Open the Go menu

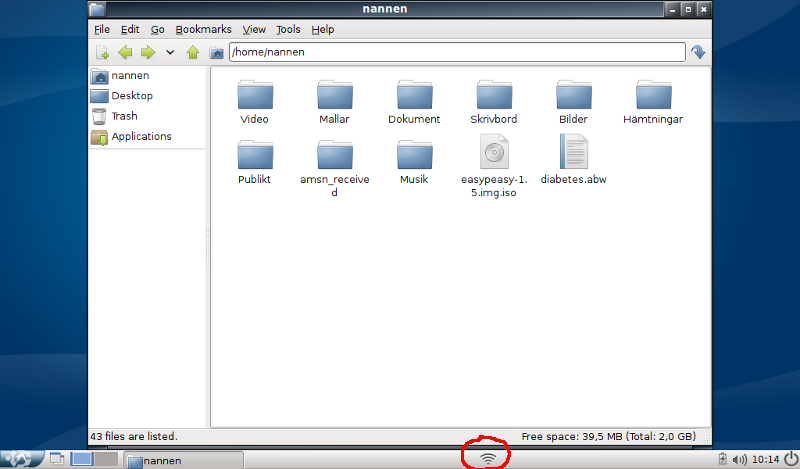[157, 30]
